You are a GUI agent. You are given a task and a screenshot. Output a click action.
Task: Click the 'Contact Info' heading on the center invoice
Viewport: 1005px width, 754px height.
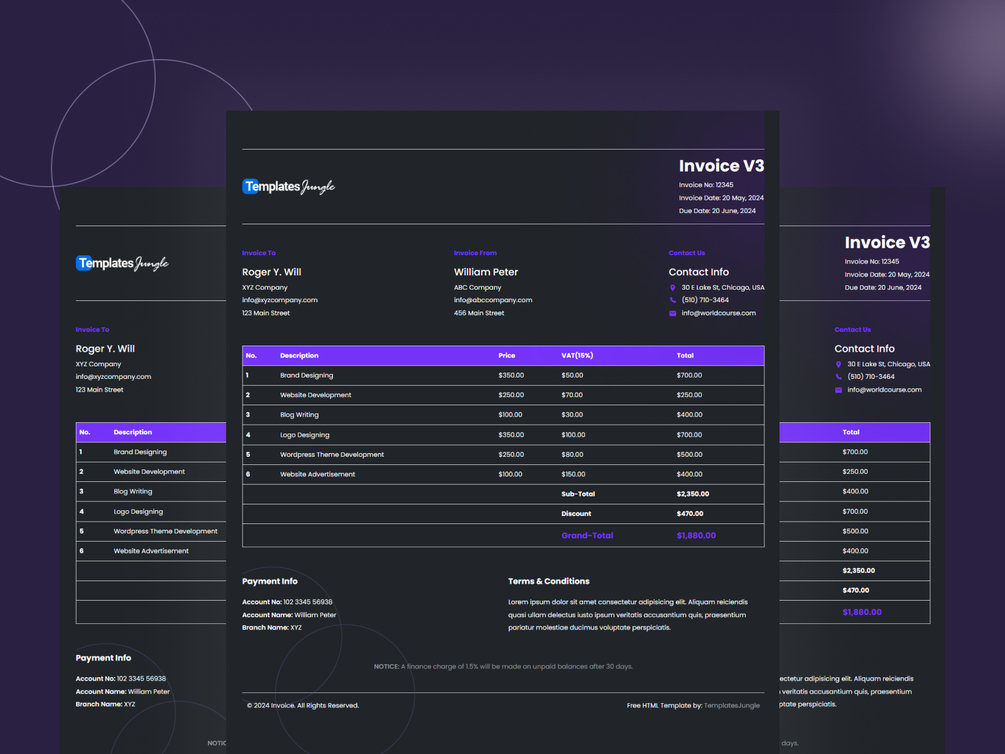click(699, 272)
